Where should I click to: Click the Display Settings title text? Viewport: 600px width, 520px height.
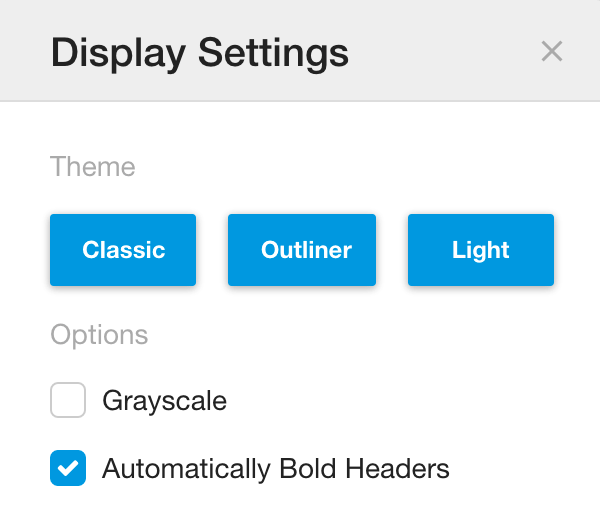pos(200,54)
